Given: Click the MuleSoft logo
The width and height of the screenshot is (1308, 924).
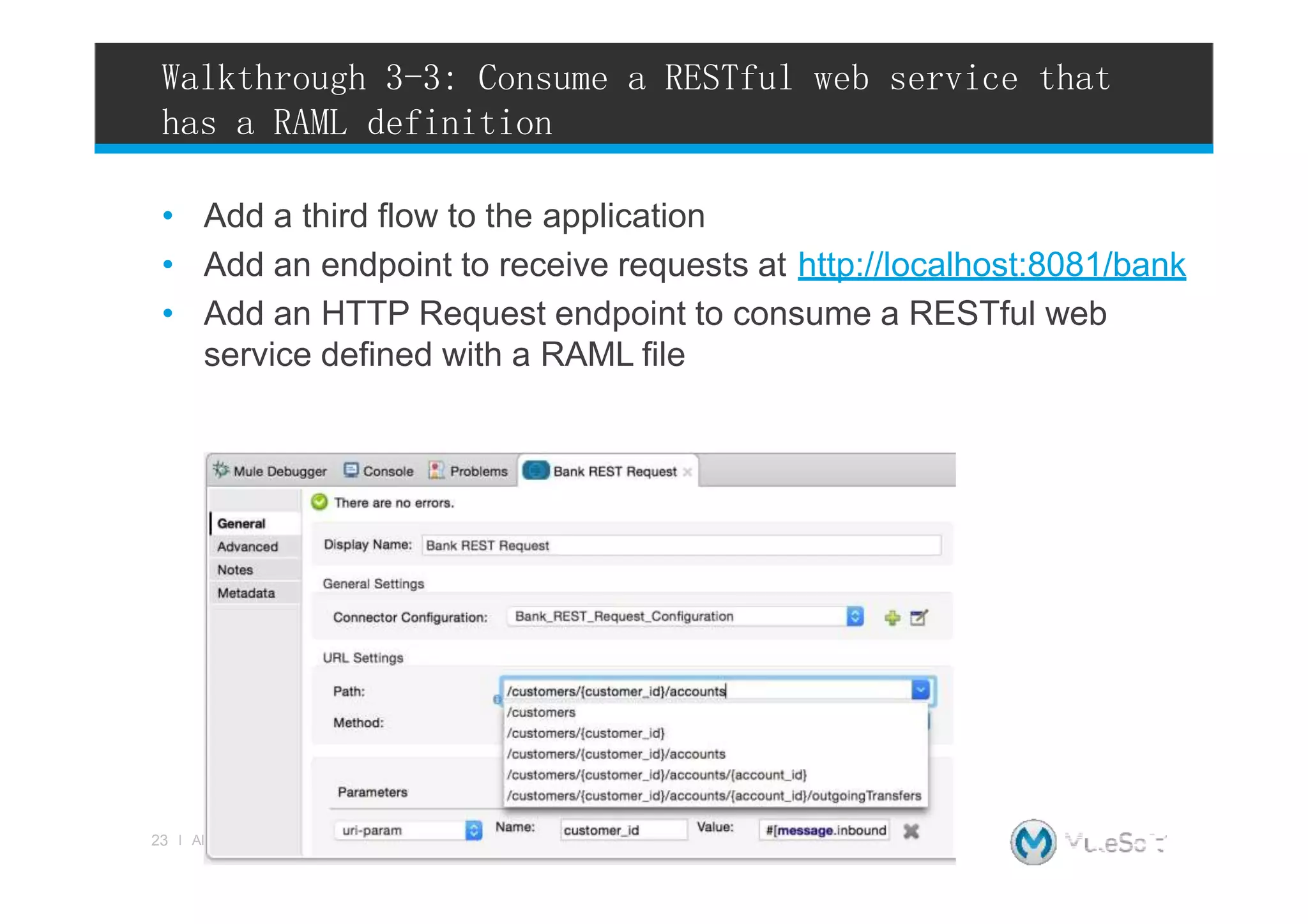Looking at the screenshot, I should click(1088, 842).
